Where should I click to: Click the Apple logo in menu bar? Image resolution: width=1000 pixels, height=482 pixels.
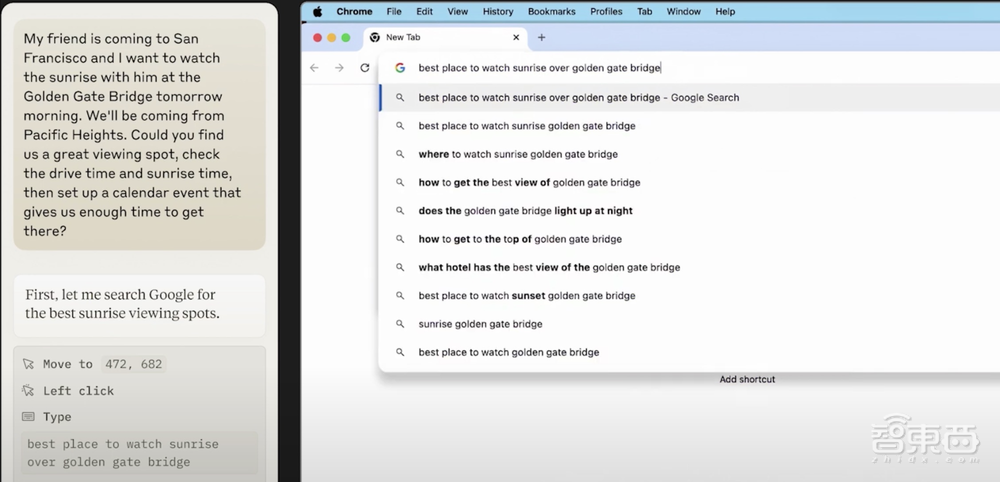[318, 12]
